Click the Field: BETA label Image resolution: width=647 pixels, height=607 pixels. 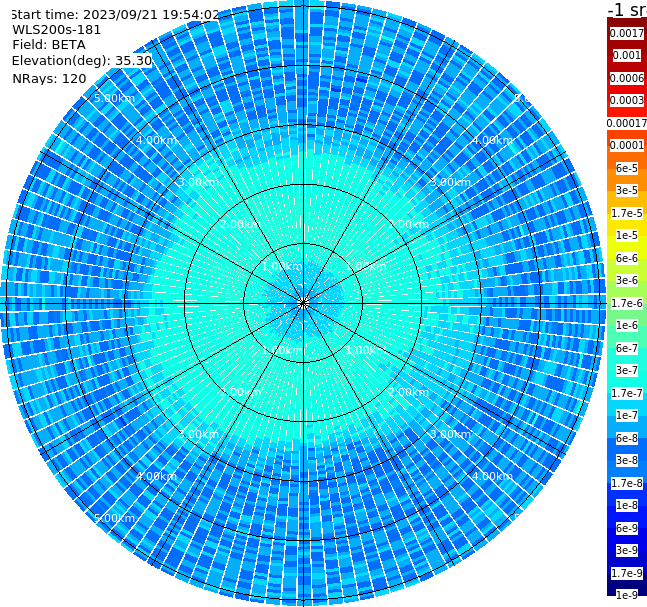pyautogui.click(x=49, y=45)
